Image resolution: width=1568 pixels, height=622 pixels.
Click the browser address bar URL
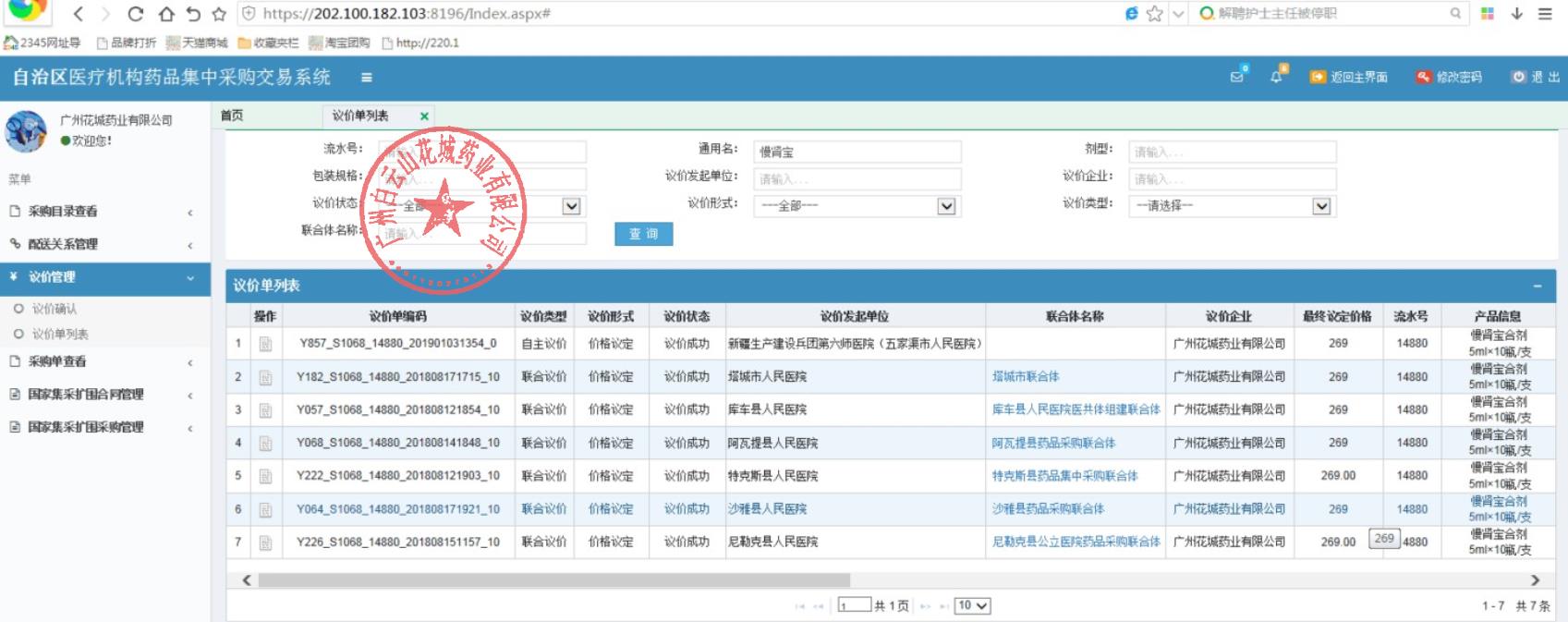(407, 14)
